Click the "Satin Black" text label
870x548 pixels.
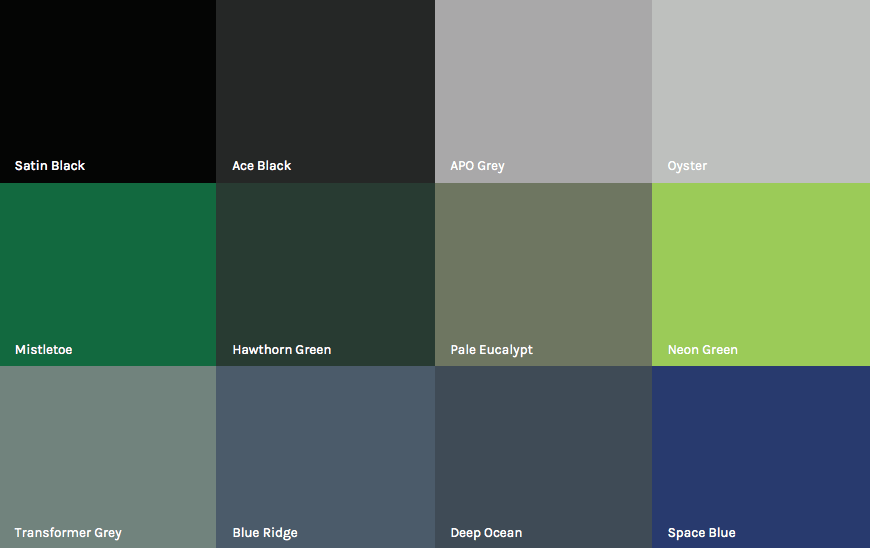pyautogui.click(x=50, y=166)
